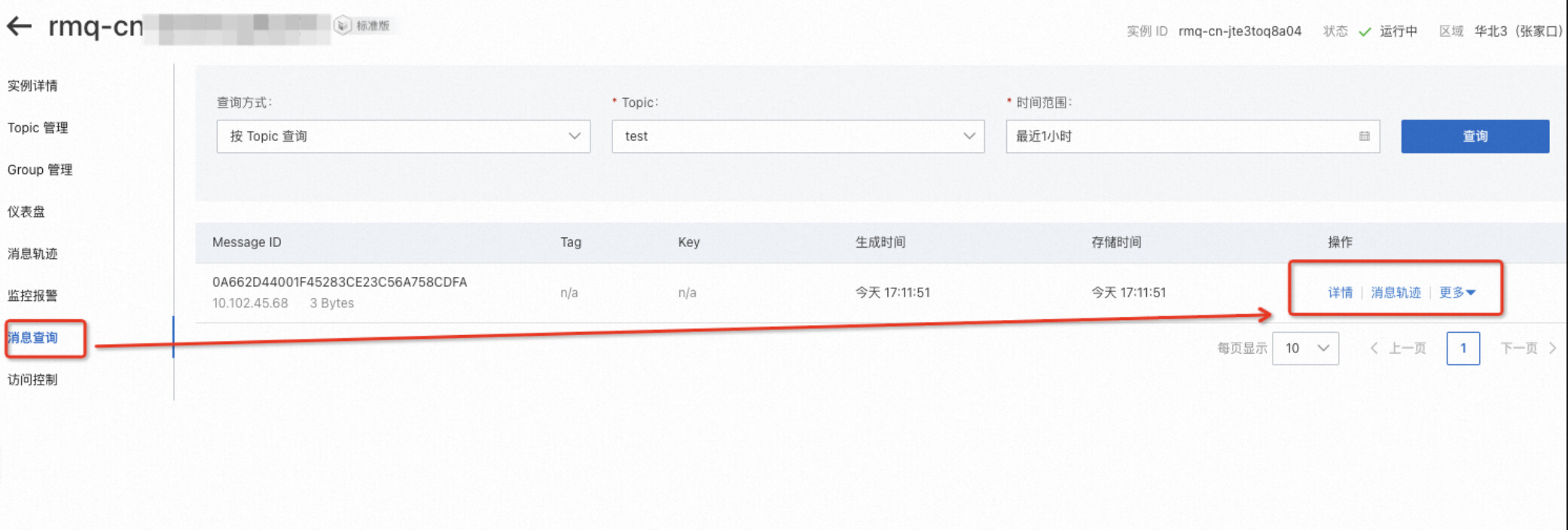
Task: Open 访问控制 sidebar item
Action: [32, 379]
